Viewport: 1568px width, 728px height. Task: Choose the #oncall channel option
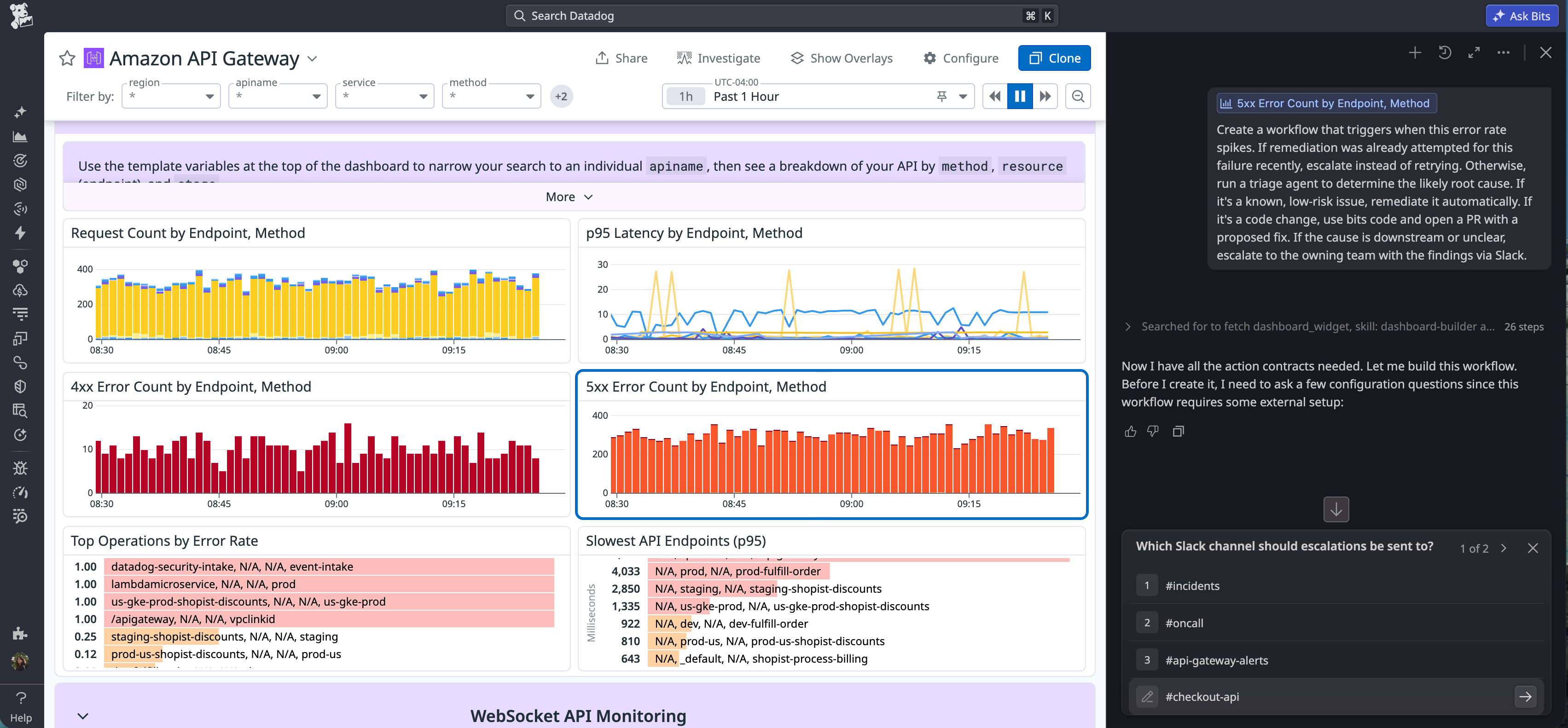[1336, 623]
